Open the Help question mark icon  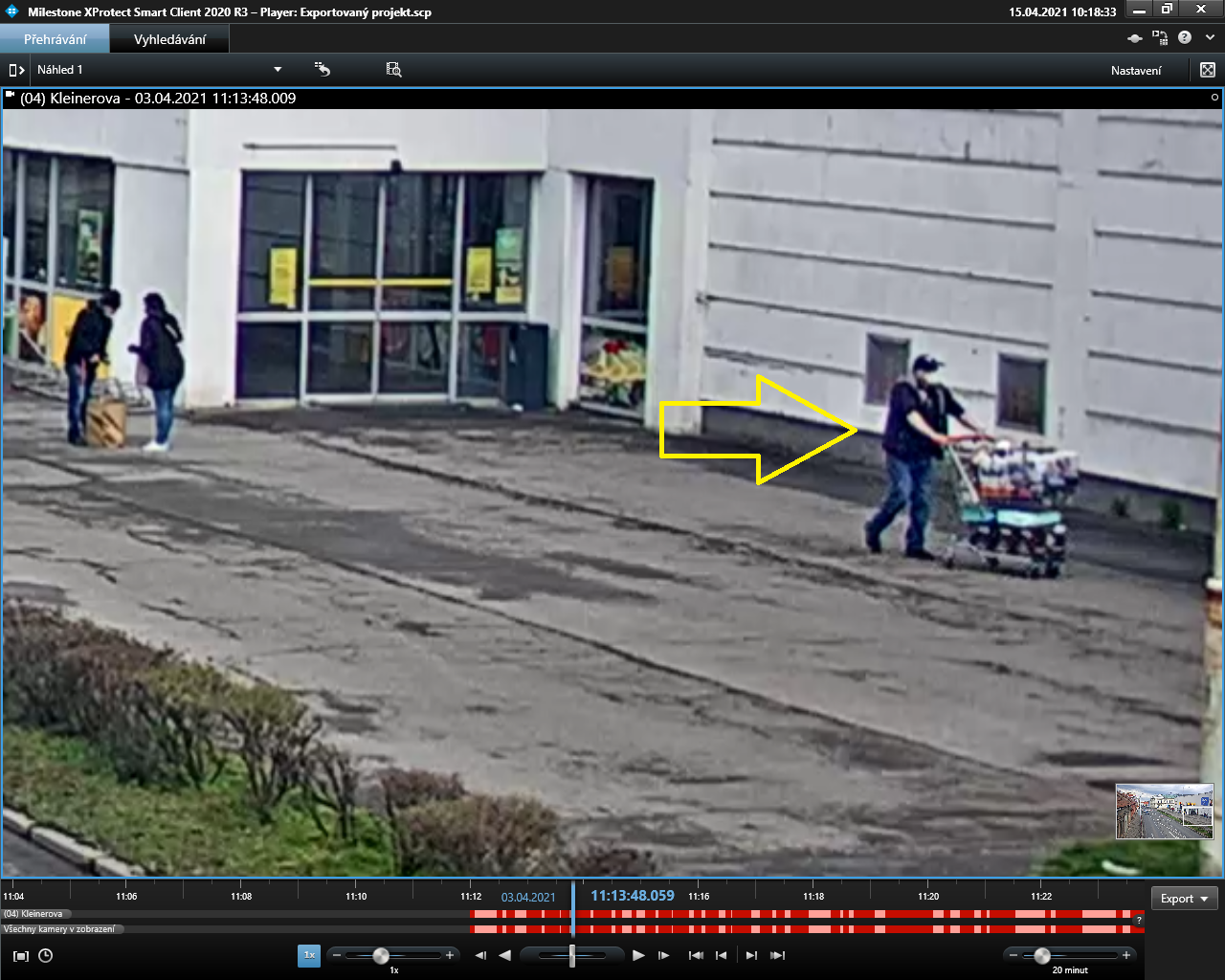[1185, 37]
